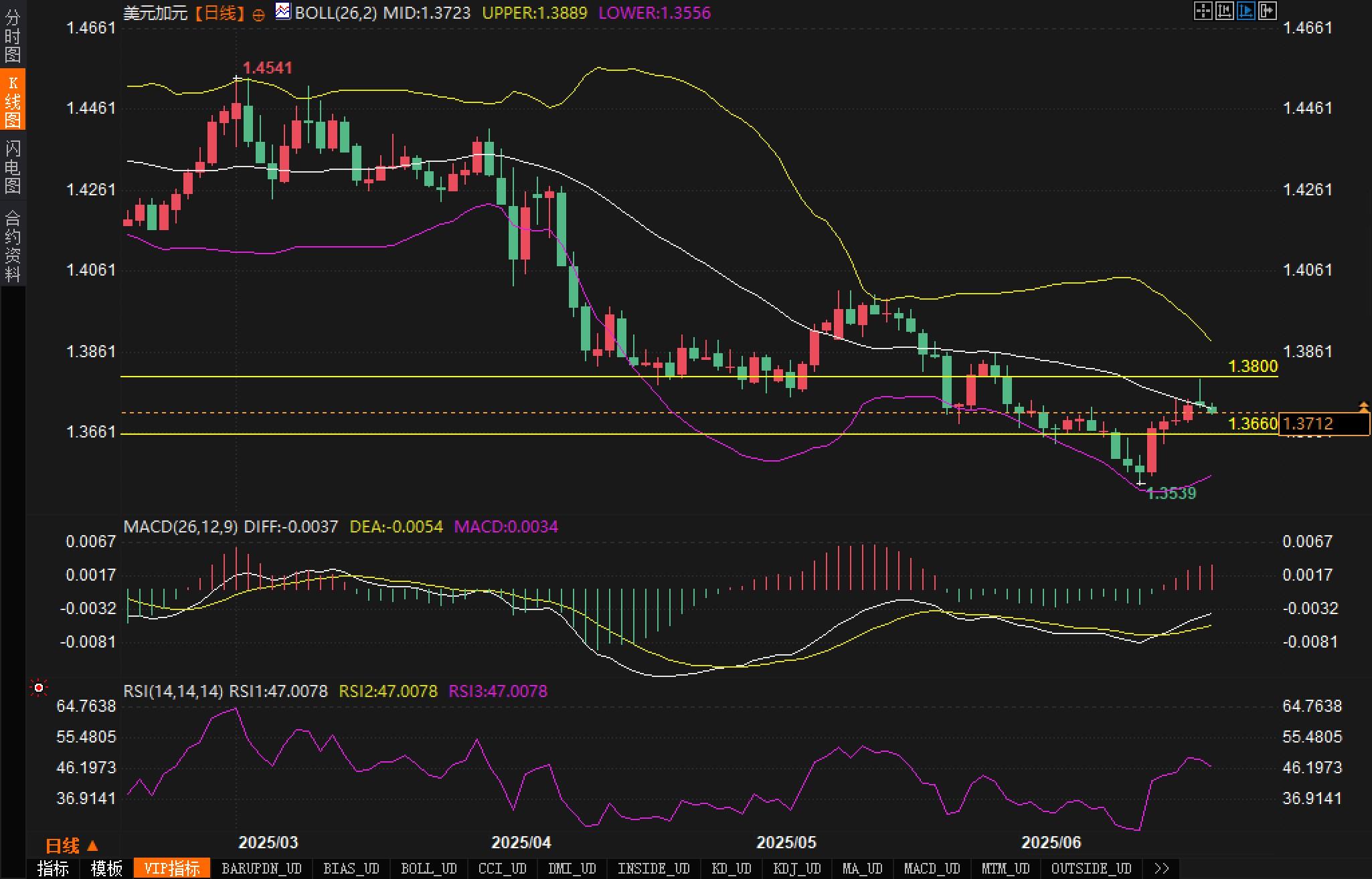This screenshot has height=879, width=1372.
Task: Open the 闪电图 sidebar view
Action: pyautogui.click(x=13, y=167)
